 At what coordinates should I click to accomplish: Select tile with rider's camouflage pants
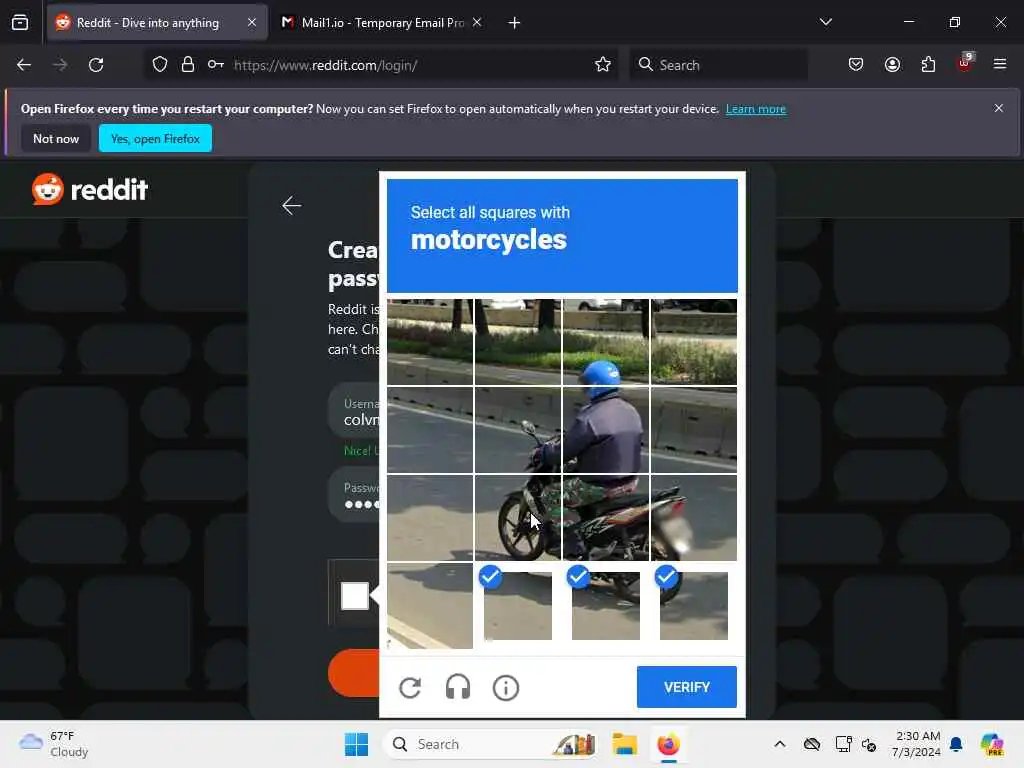click(x=605, y=518)
